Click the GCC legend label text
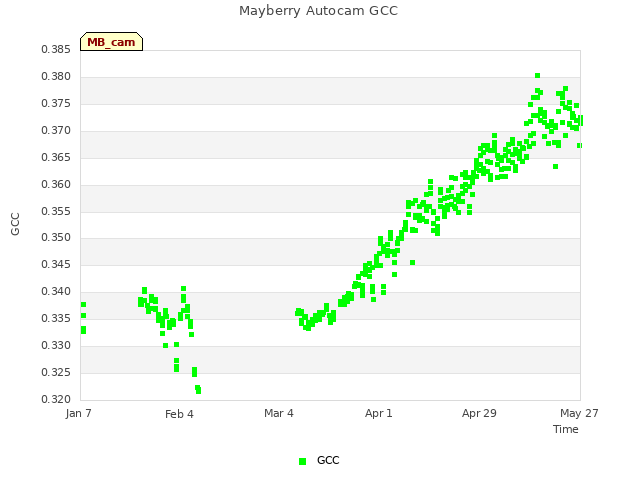This screenshot has height=480, width=640. (x=328, y=460)
